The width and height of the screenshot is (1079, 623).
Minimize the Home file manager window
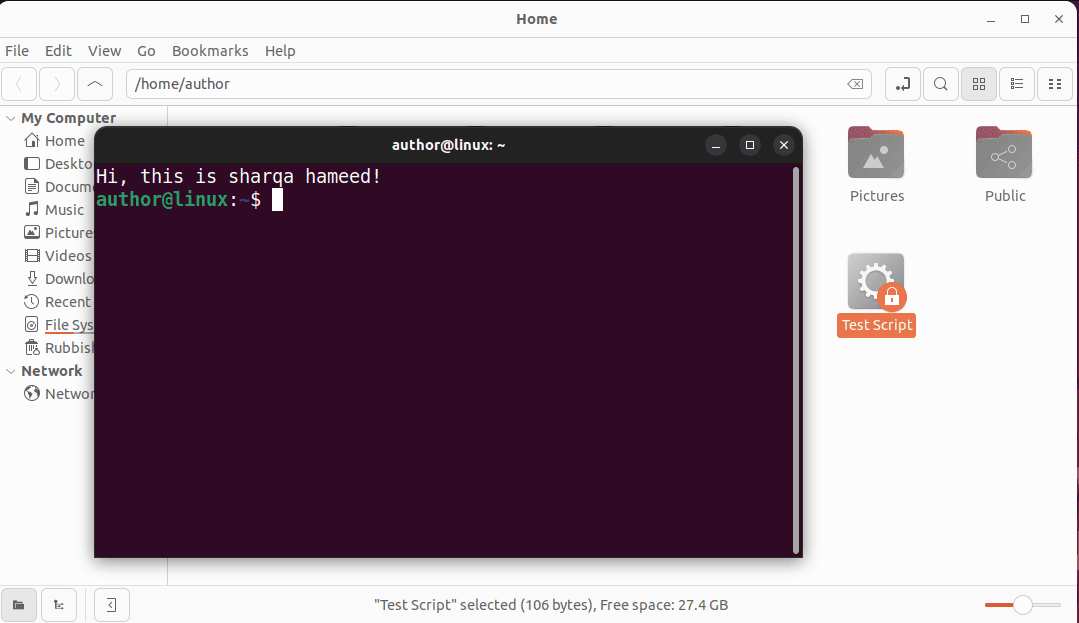click(x=991, y=19)
